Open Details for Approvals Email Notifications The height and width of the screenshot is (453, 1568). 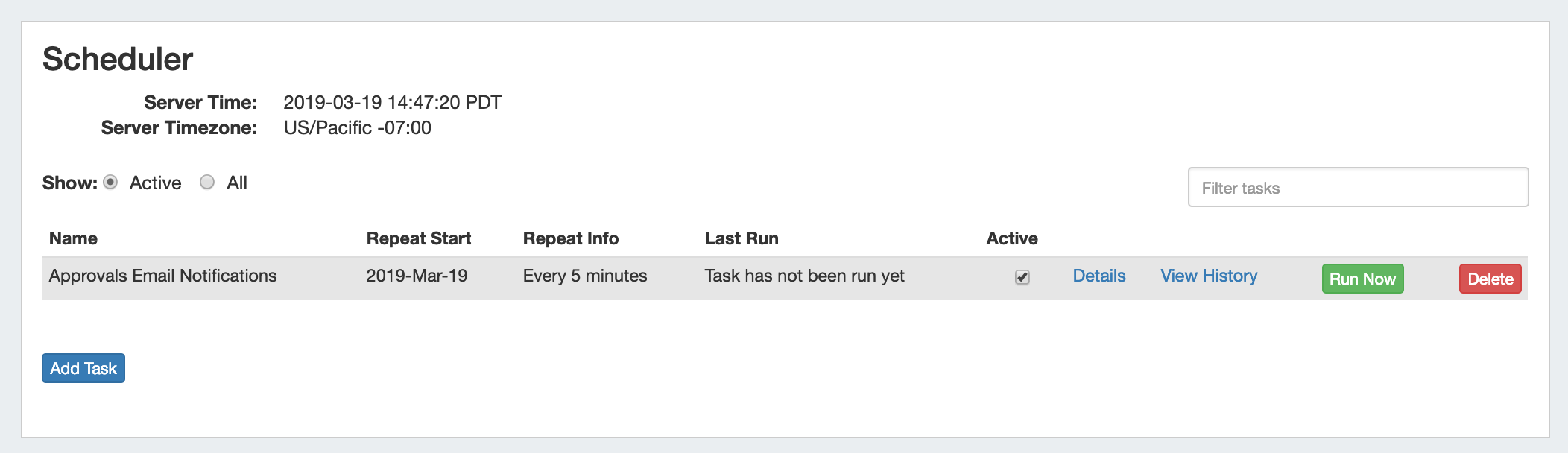click(x=1099, y=276)
